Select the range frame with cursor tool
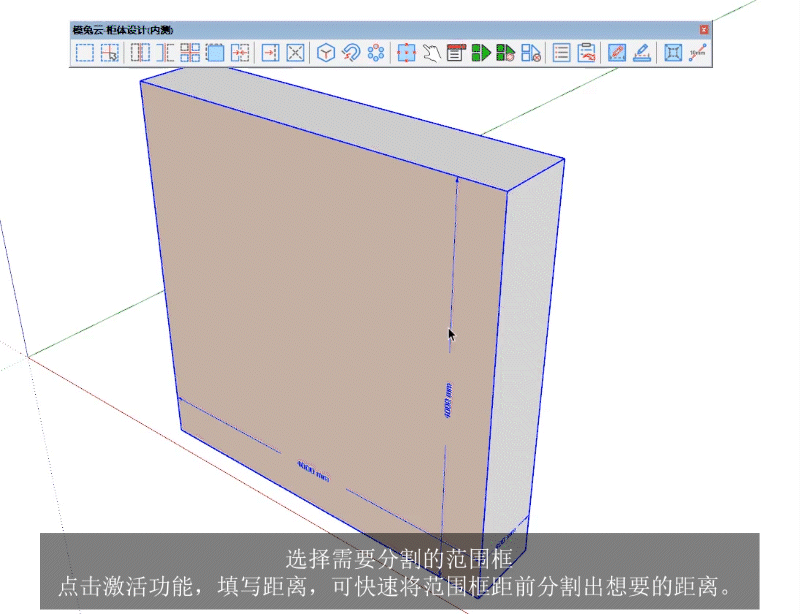This screenshot has height=614, width=800. 110,53
